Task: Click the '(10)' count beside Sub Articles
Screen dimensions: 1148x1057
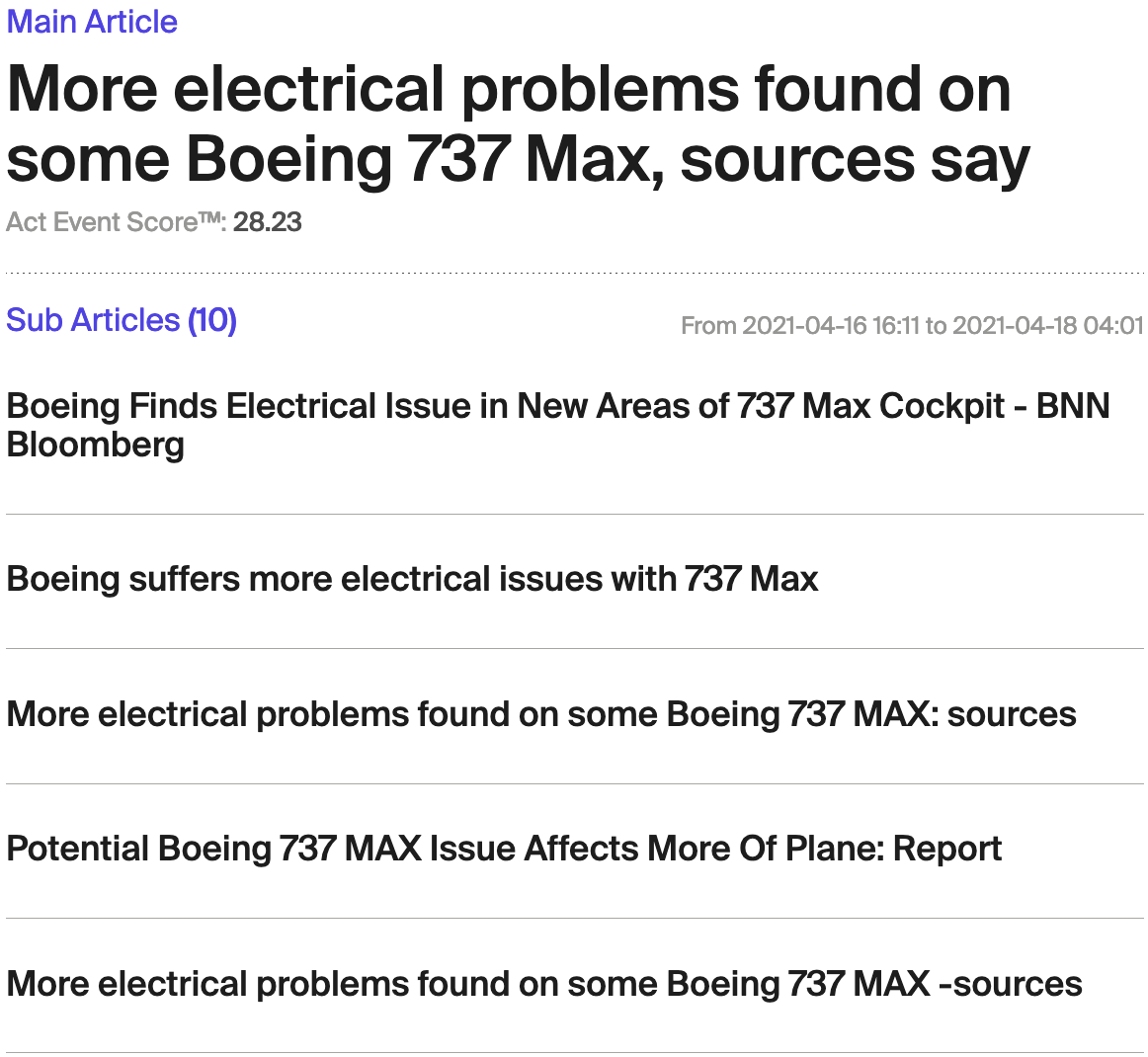Action: point(212,320)
